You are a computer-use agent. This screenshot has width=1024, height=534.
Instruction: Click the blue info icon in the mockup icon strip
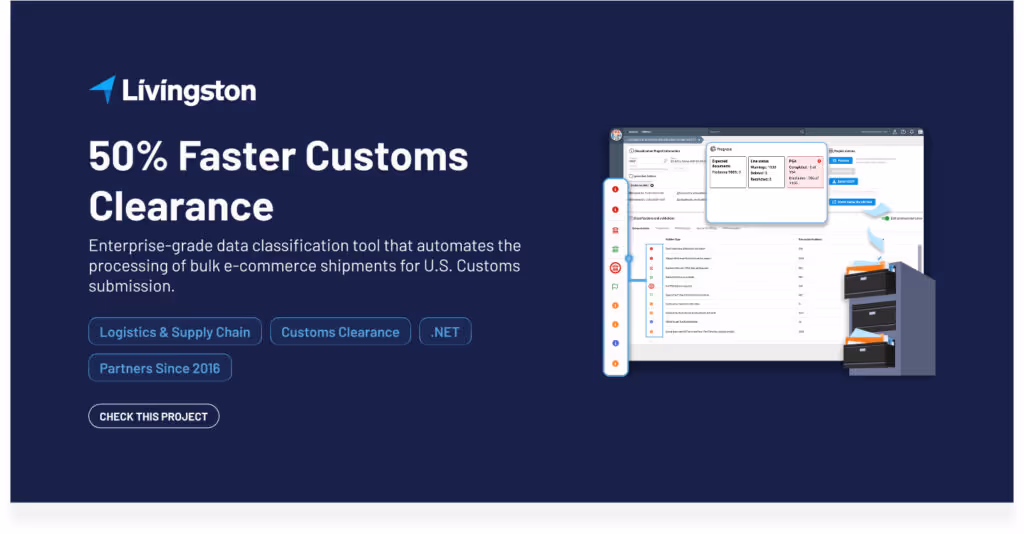tap(615, 343)
